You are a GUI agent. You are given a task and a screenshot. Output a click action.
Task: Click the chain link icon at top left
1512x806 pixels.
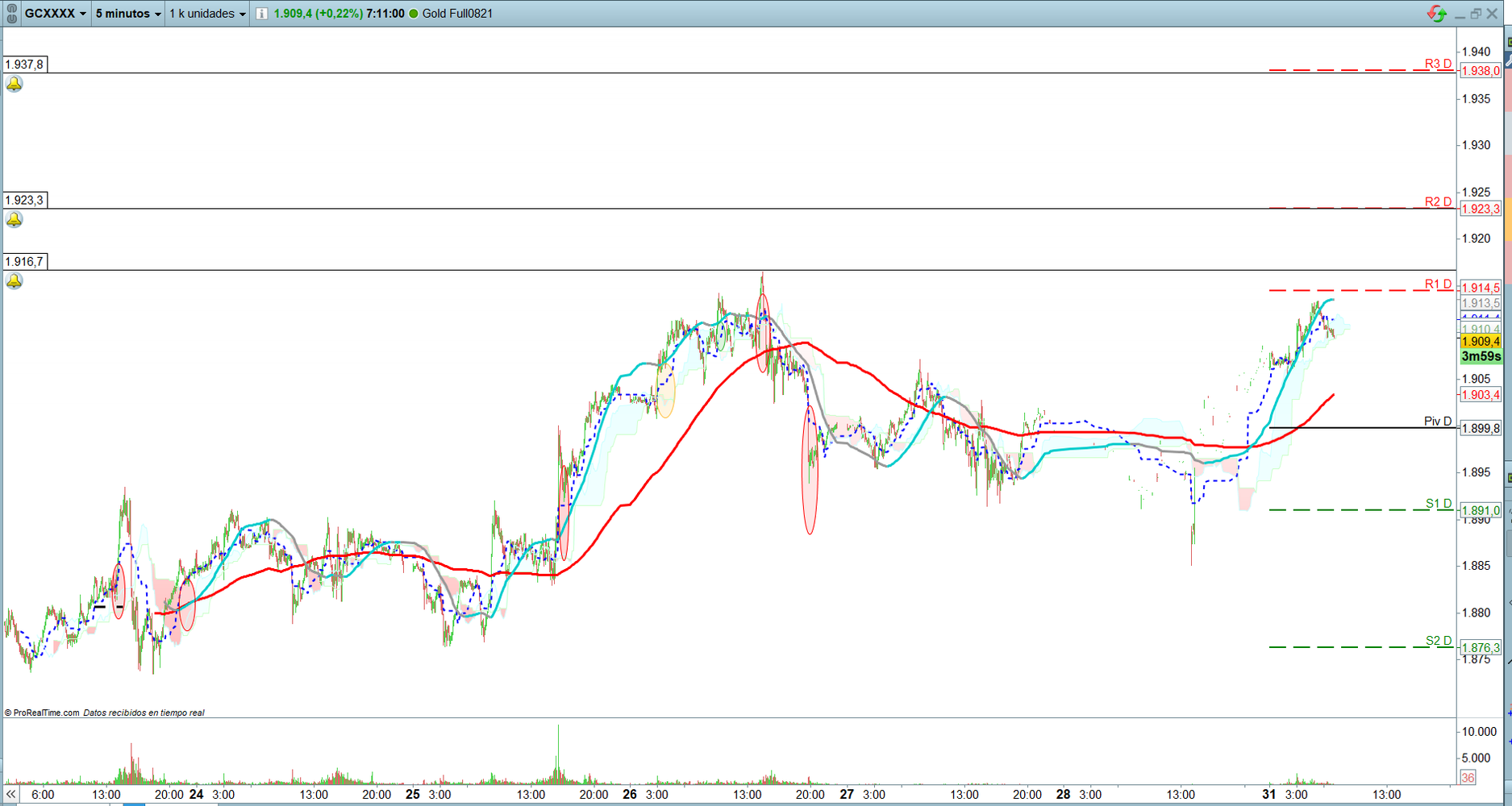(x=11, y=13)
